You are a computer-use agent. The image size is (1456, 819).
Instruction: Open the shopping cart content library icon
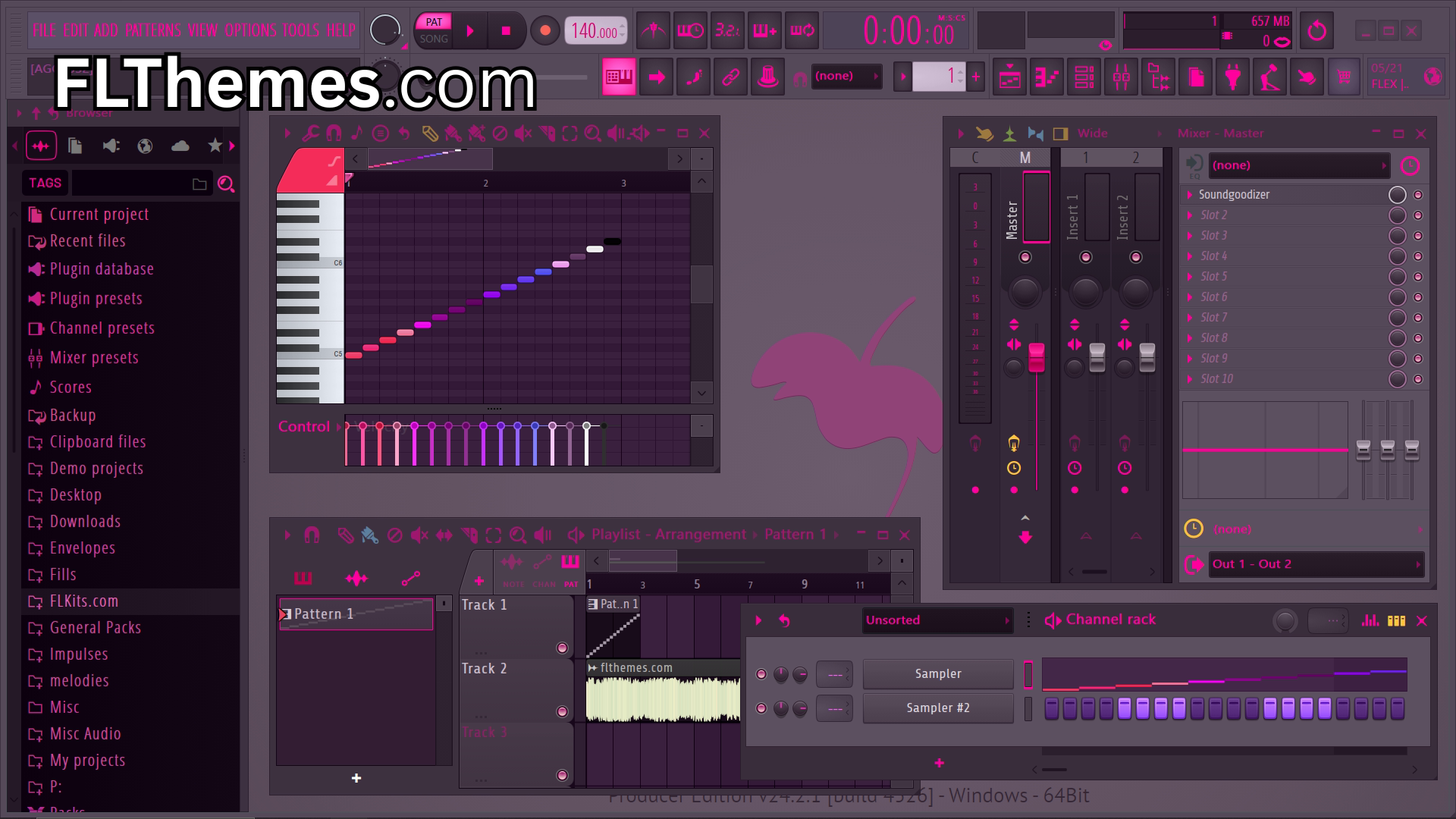pos(1345,77)
